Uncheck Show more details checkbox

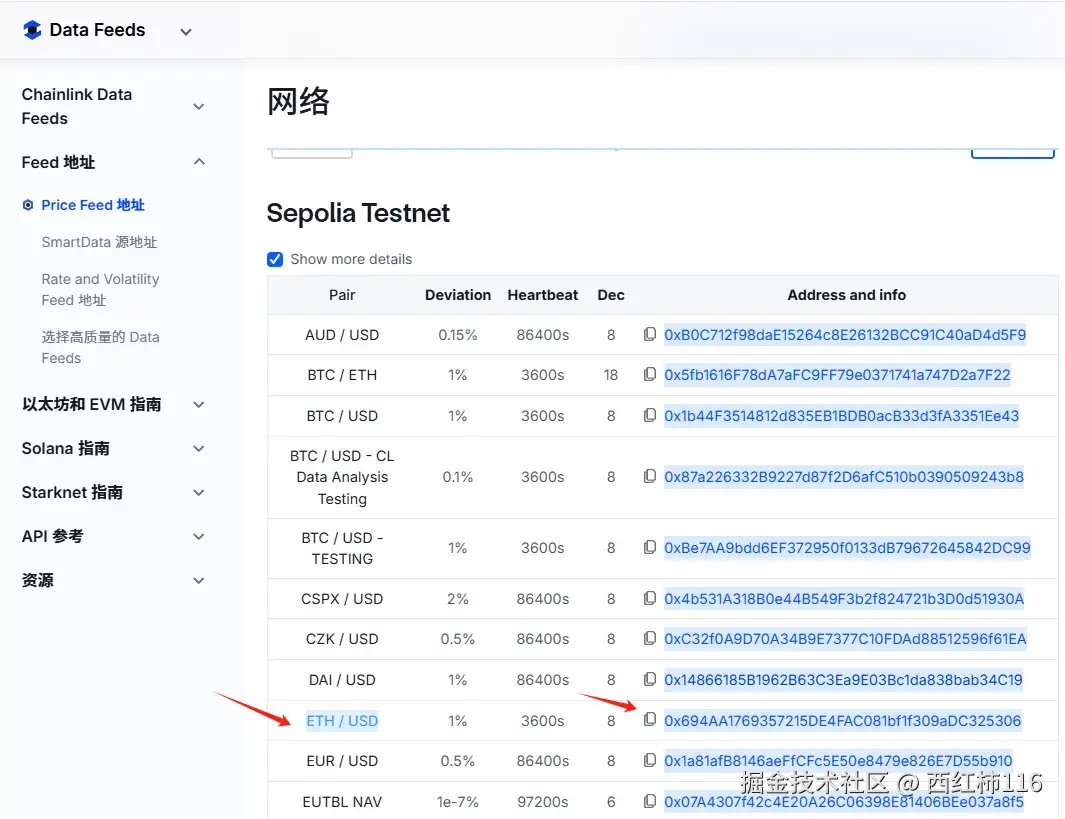tap(275, 259)
